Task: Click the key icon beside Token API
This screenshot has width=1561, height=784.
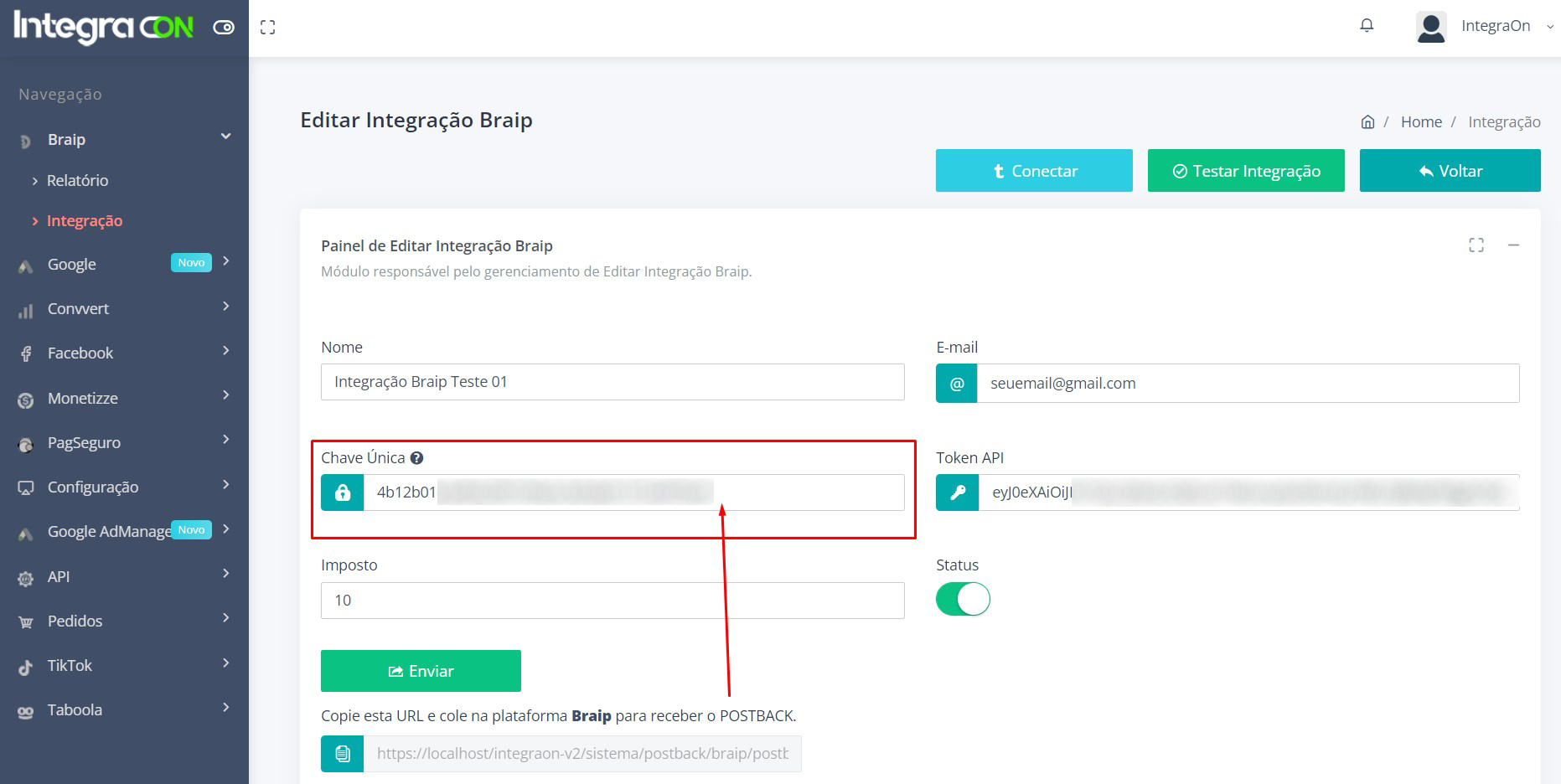Action: pos(957,493)
